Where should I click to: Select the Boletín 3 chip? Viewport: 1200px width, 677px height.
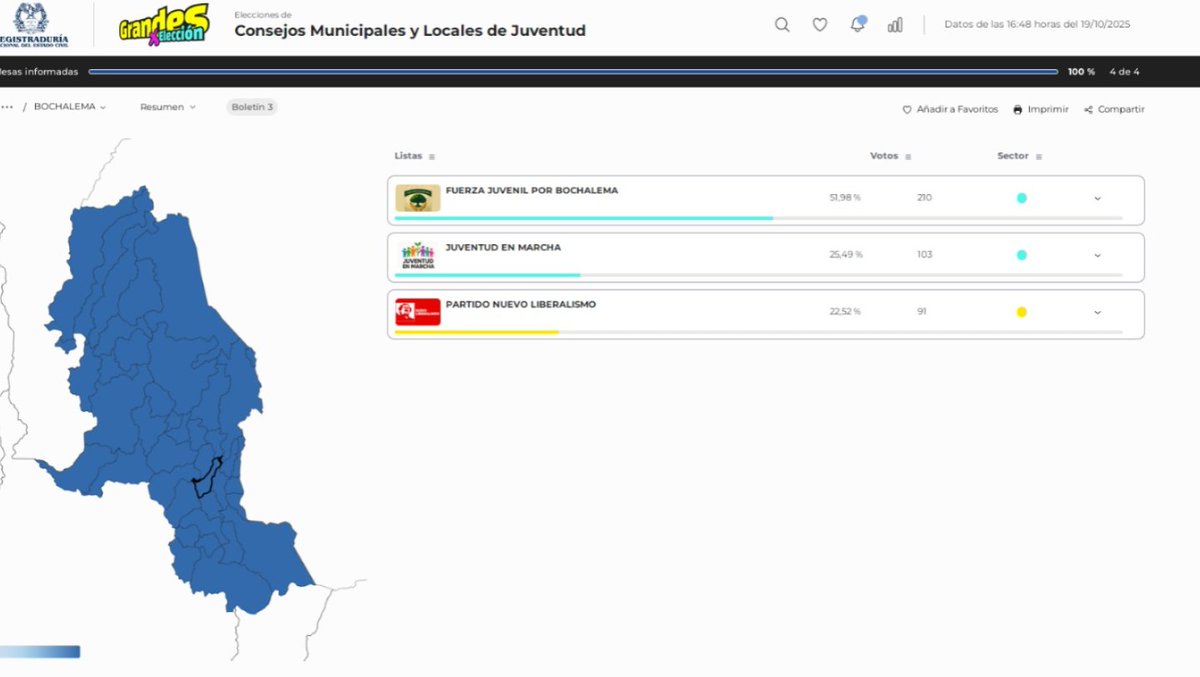click(252, 107)
